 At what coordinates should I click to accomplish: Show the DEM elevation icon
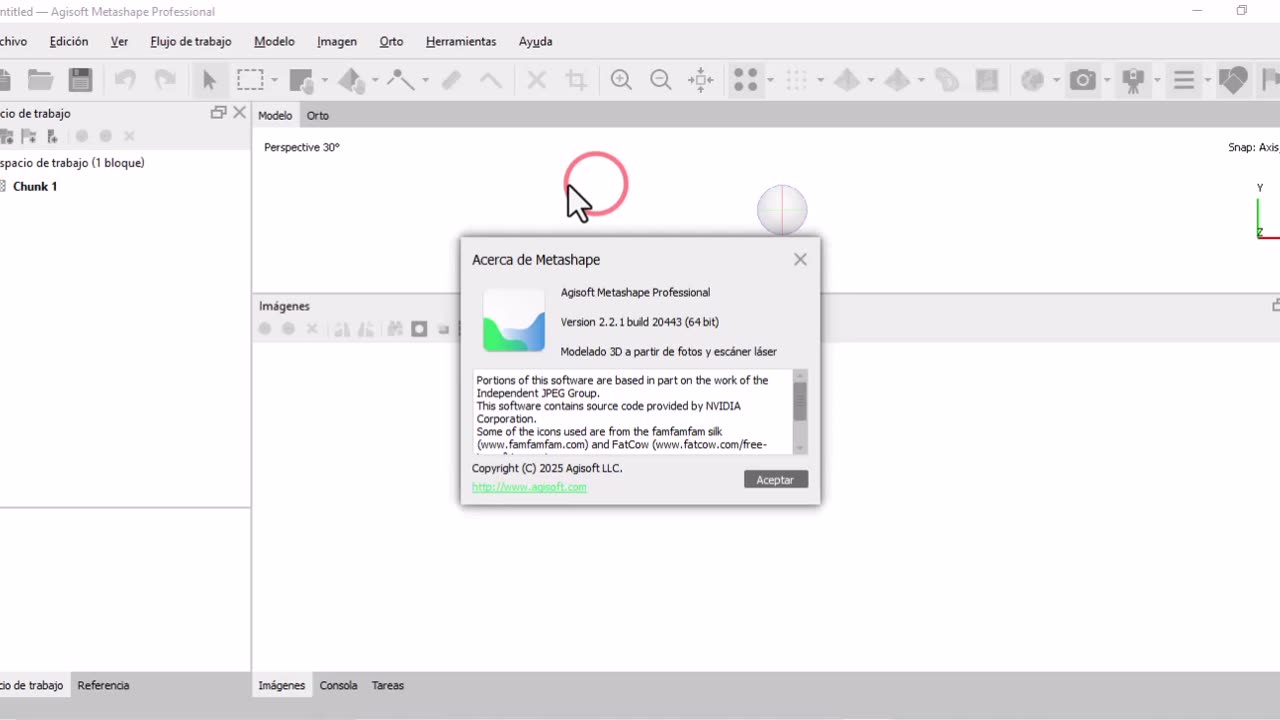(x=987, y=80)
